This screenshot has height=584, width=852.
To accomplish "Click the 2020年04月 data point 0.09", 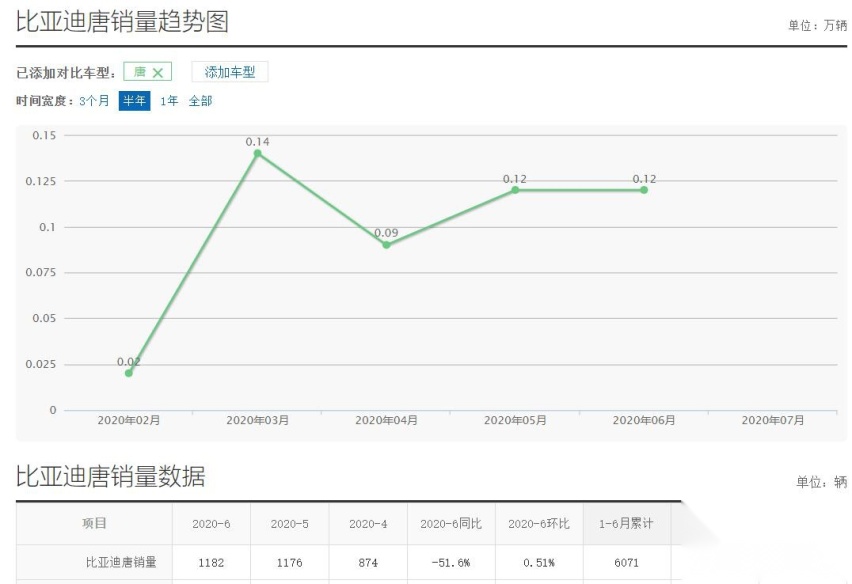I will 386,245.
